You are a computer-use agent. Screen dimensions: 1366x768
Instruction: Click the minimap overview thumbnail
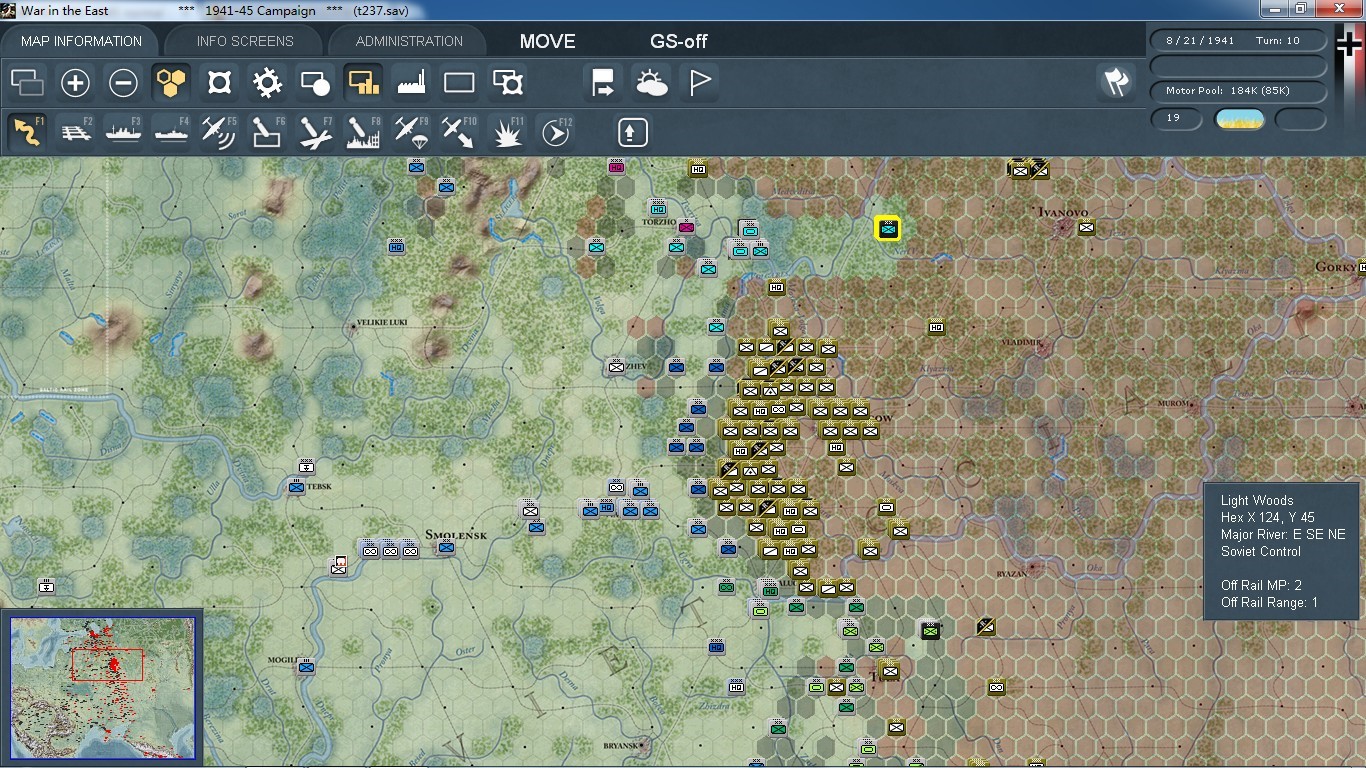(x=102, y=686)
